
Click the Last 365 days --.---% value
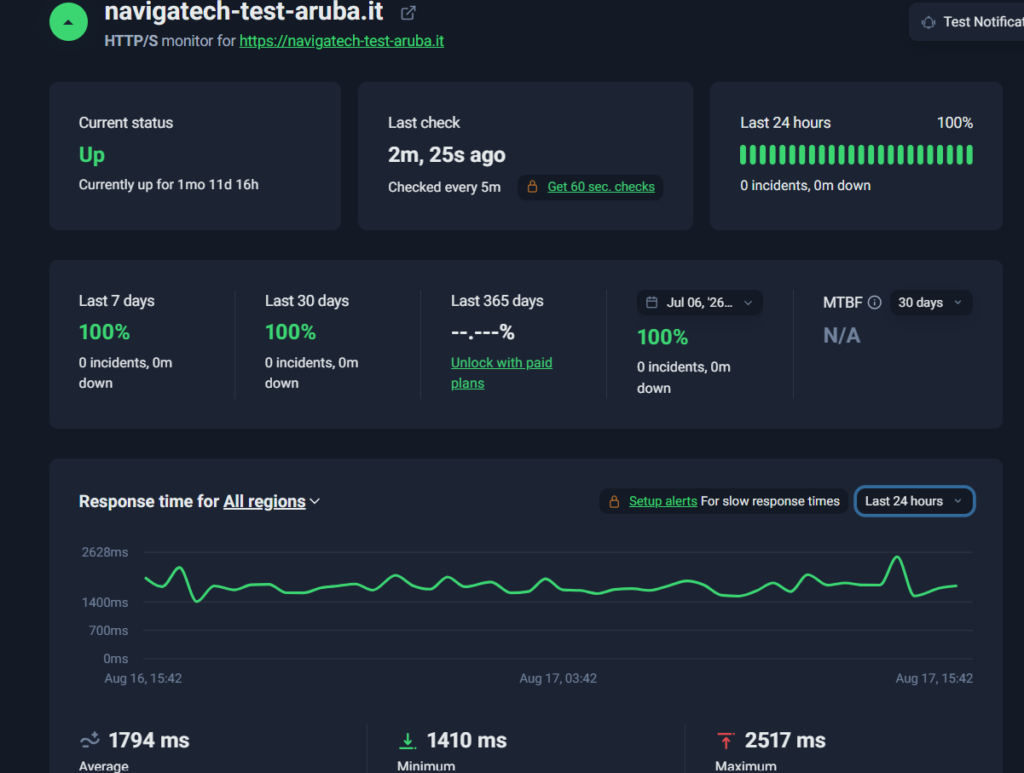click(483, 332)
